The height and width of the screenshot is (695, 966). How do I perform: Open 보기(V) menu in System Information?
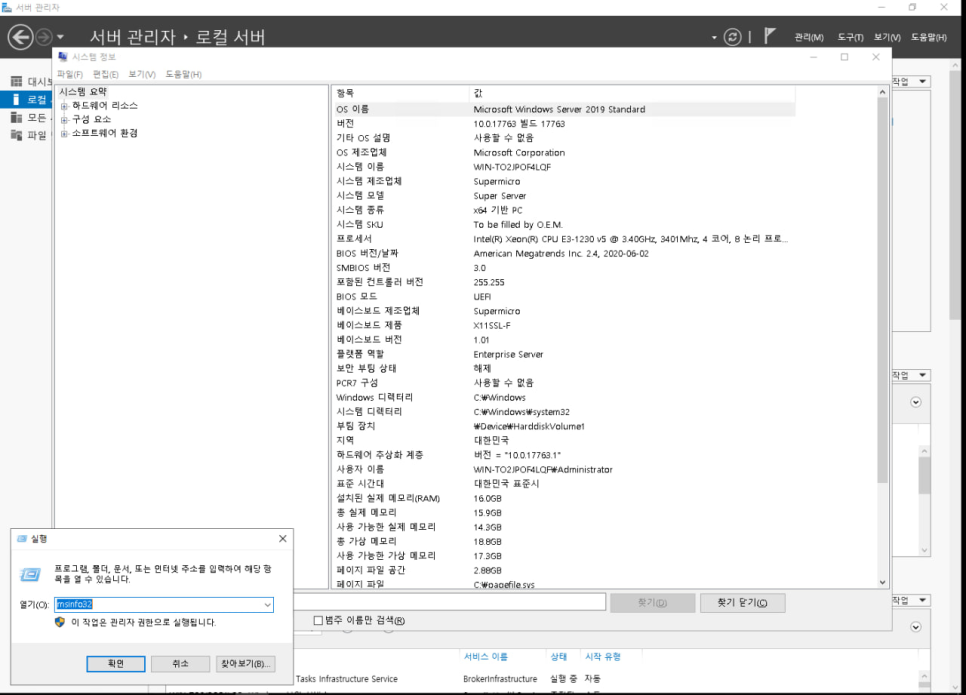(x=142, y=74)
